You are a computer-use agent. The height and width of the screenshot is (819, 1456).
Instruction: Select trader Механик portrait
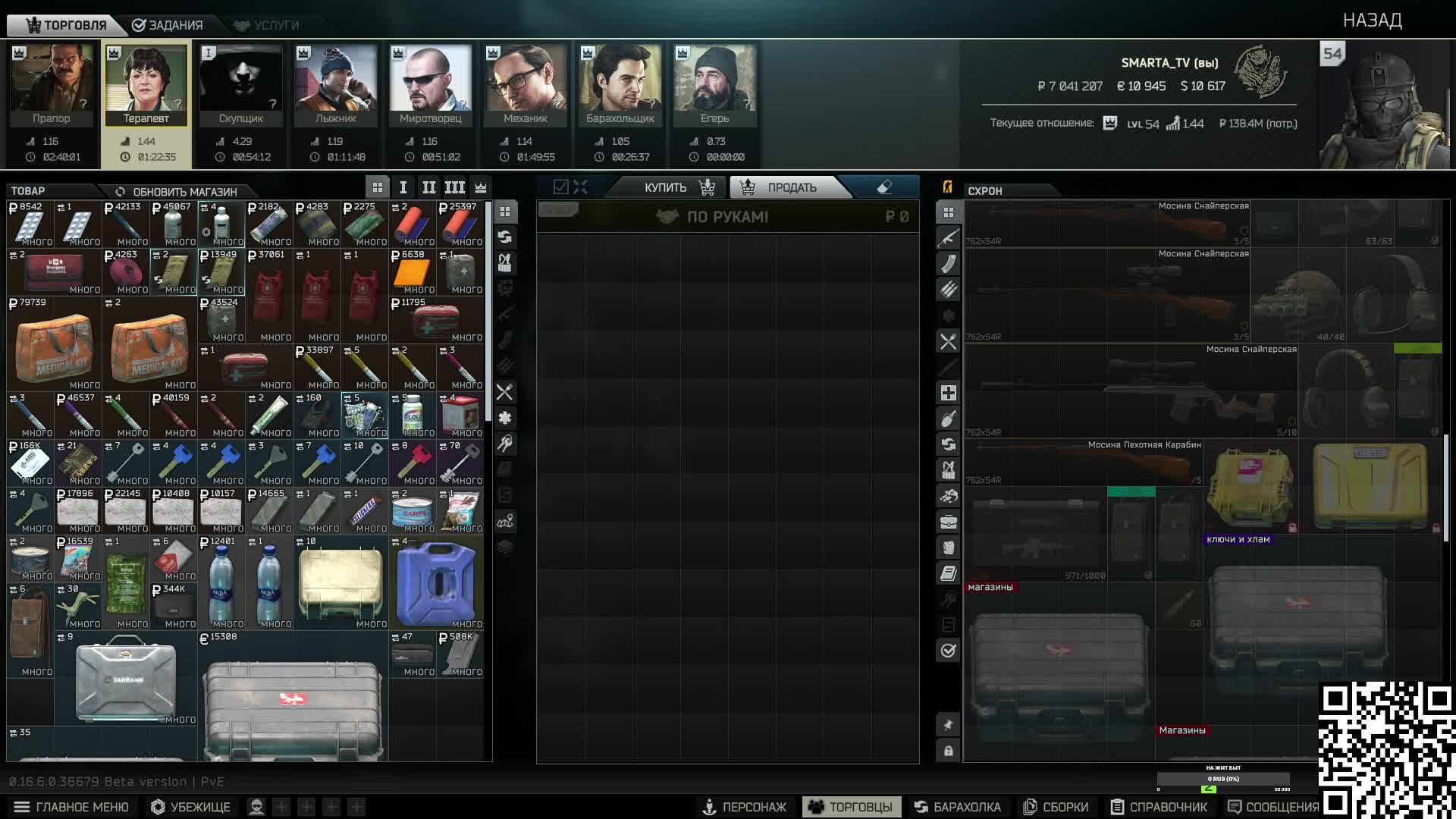pos(526,85)
